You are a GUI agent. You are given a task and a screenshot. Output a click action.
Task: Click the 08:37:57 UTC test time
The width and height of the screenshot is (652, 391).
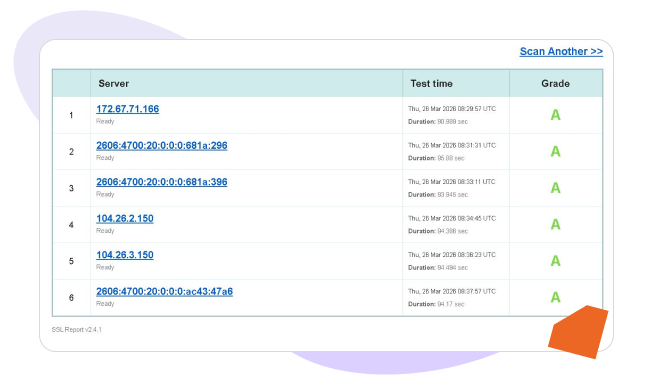[x=452, y=291]
